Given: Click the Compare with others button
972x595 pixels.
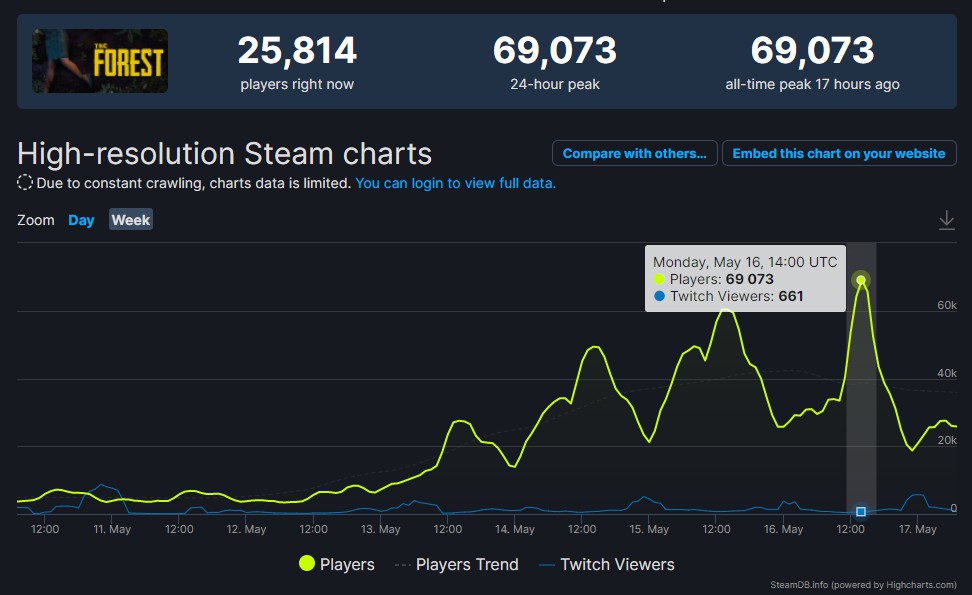Looking at the screenshot, I should 635,153.
